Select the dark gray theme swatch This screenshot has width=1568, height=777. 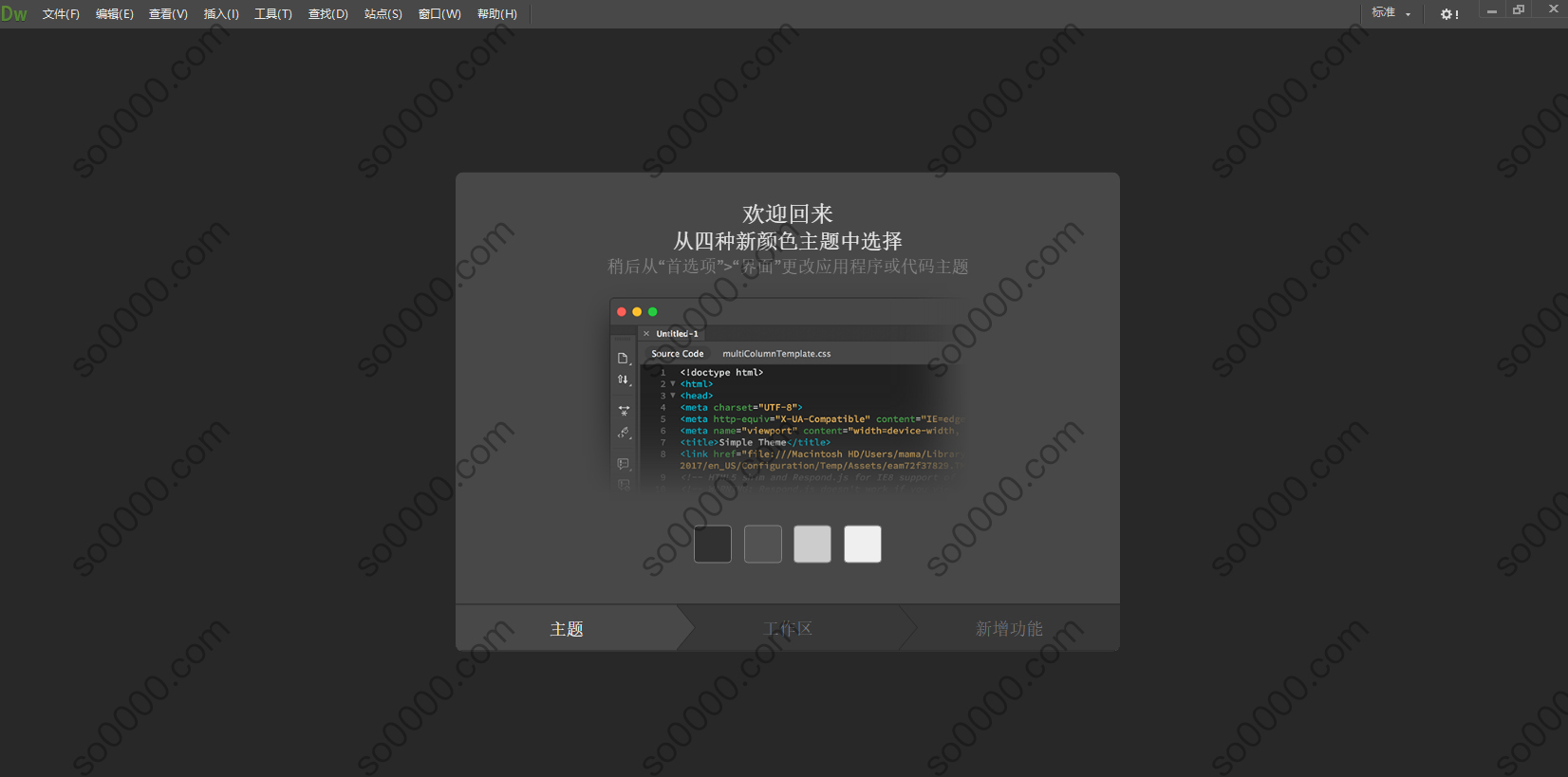763,544
